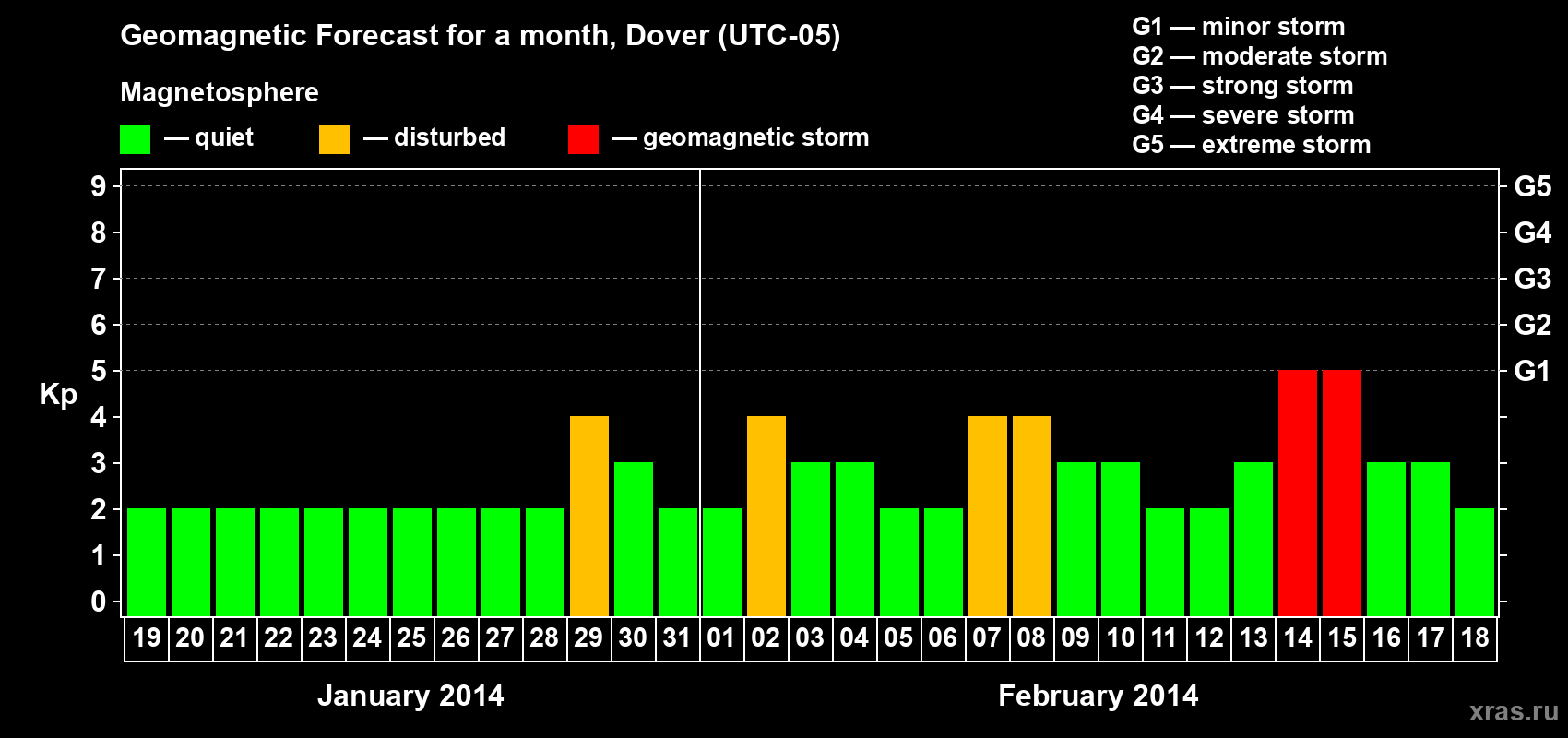Click 'G5 — extreme storm' legend text

coord(1252,145)
